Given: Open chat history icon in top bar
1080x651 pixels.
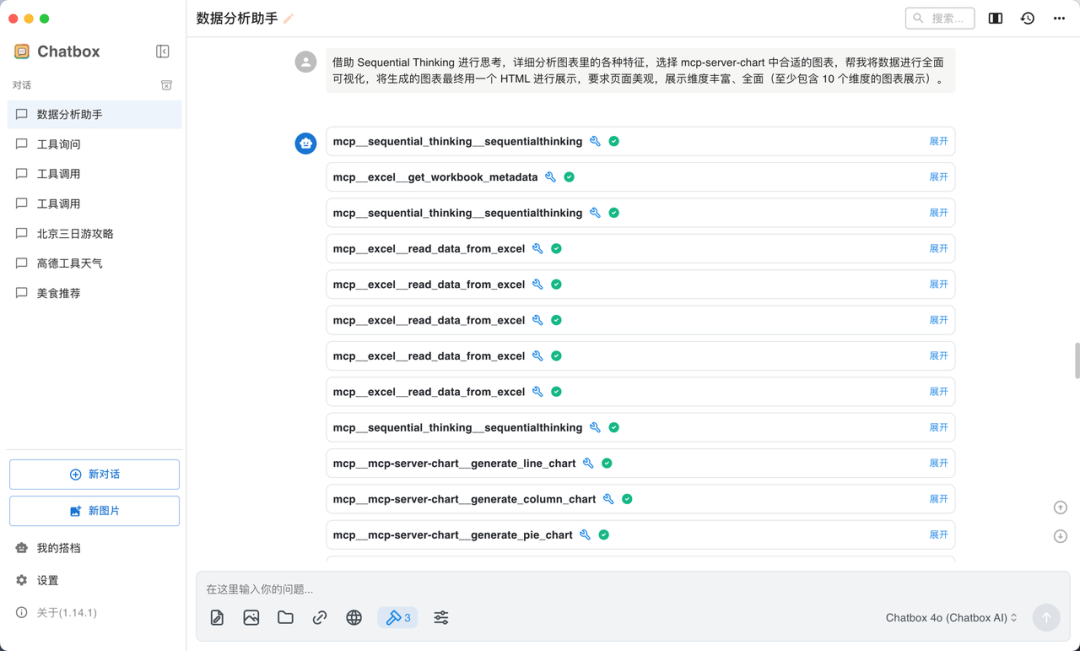Looking at the screenshot, I should point(1027,18).
